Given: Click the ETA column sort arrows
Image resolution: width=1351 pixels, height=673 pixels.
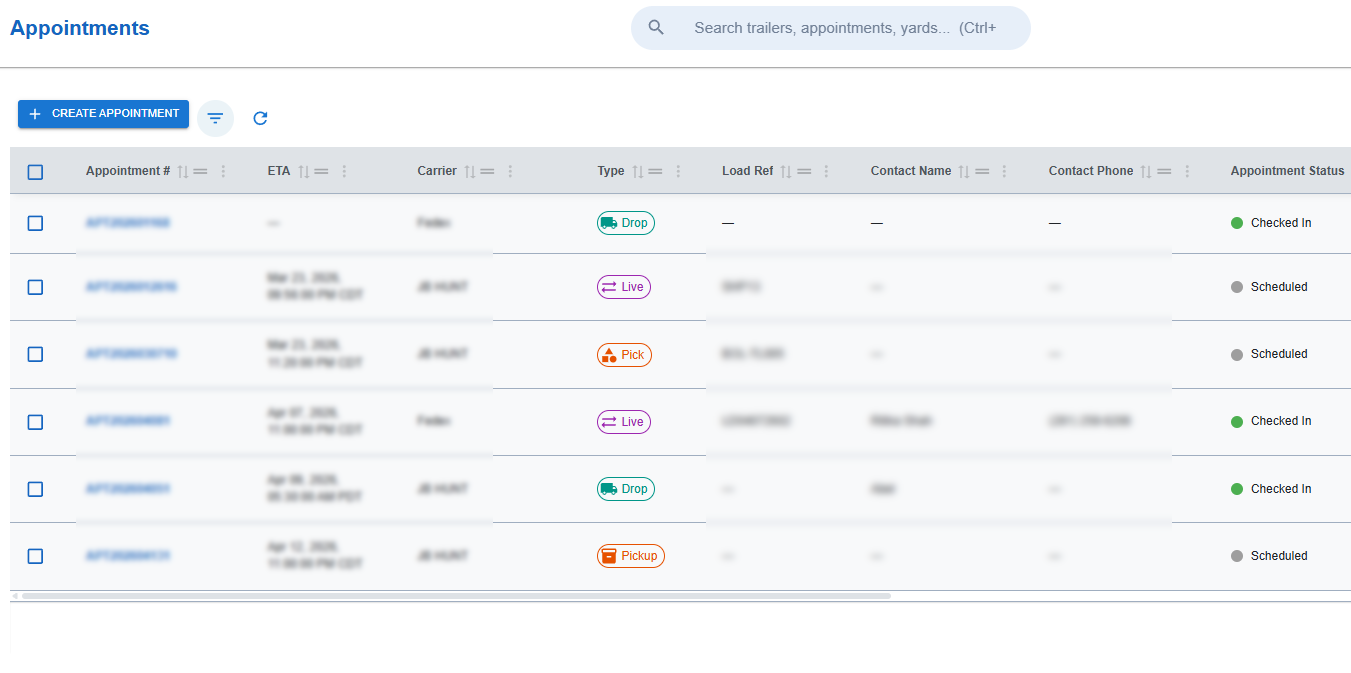Looking at the screenshot, I should (304, 172).
